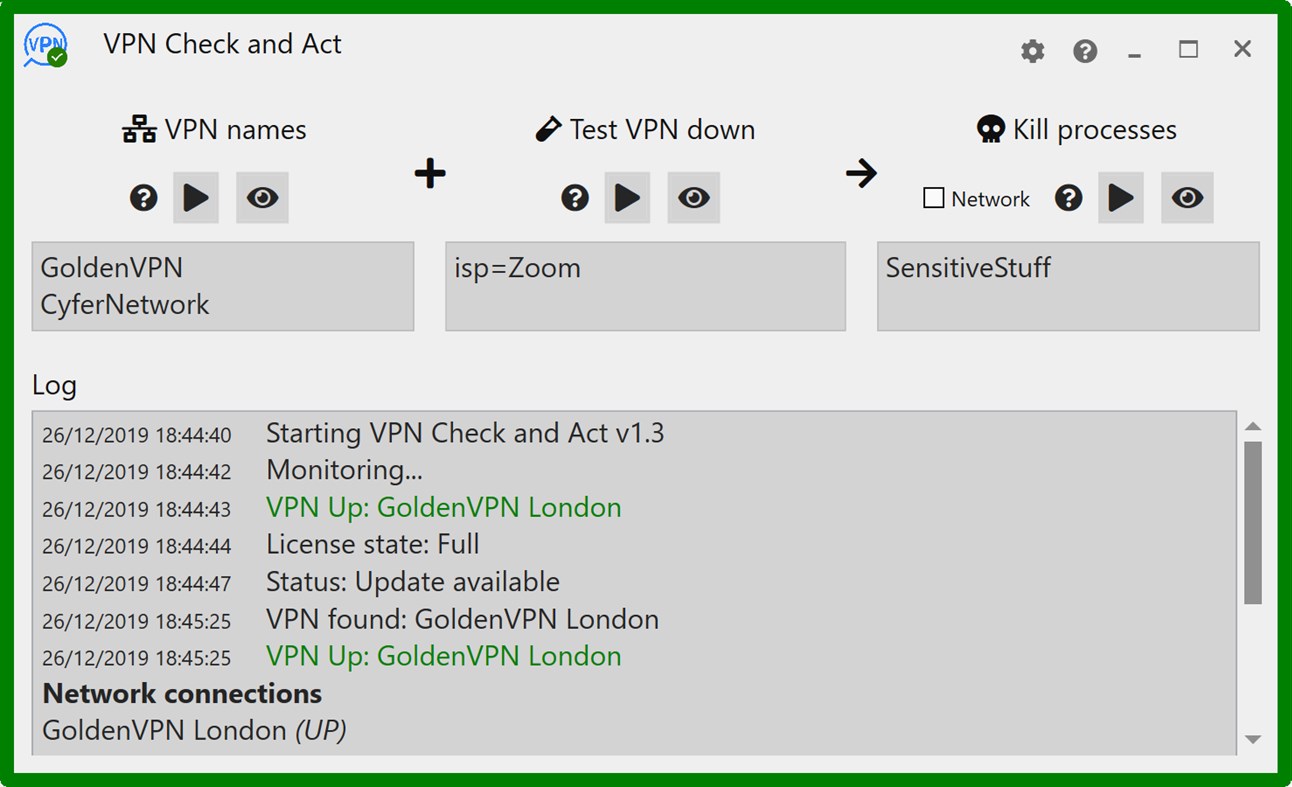Click the VPN names text box

pyautogui.click(x=222, y=286)
